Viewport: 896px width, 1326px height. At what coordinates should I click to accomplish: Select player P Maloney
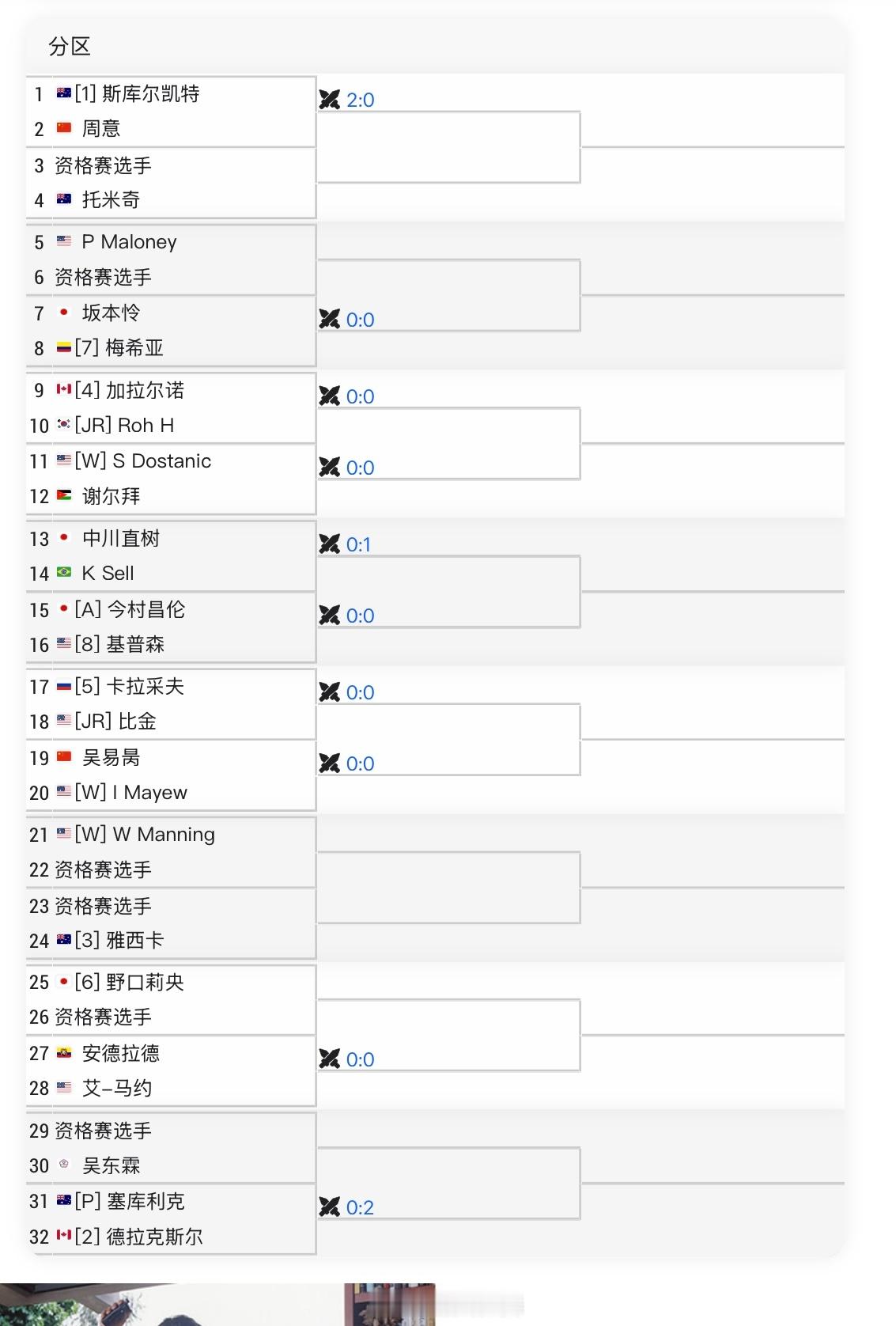[129, 242]
